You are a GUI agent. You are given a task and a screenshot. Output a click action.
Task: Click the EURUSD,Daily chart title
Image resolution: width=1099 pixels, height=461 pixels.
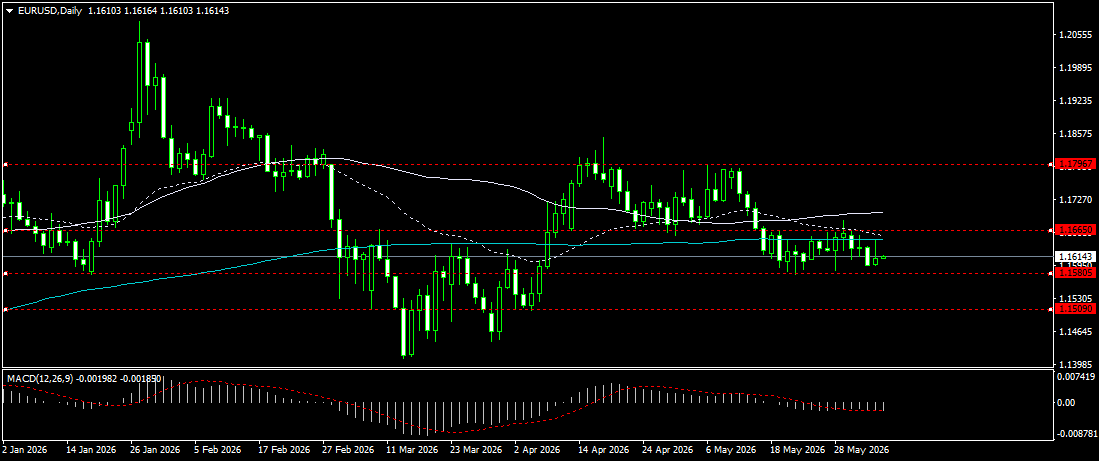pos(48,11)
